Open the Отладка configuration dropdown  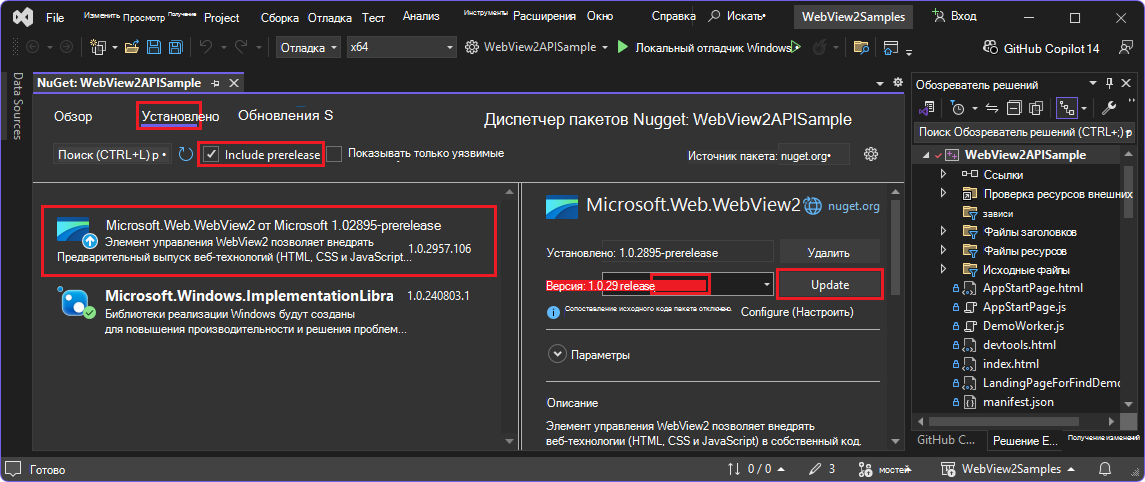click(309, 47)
